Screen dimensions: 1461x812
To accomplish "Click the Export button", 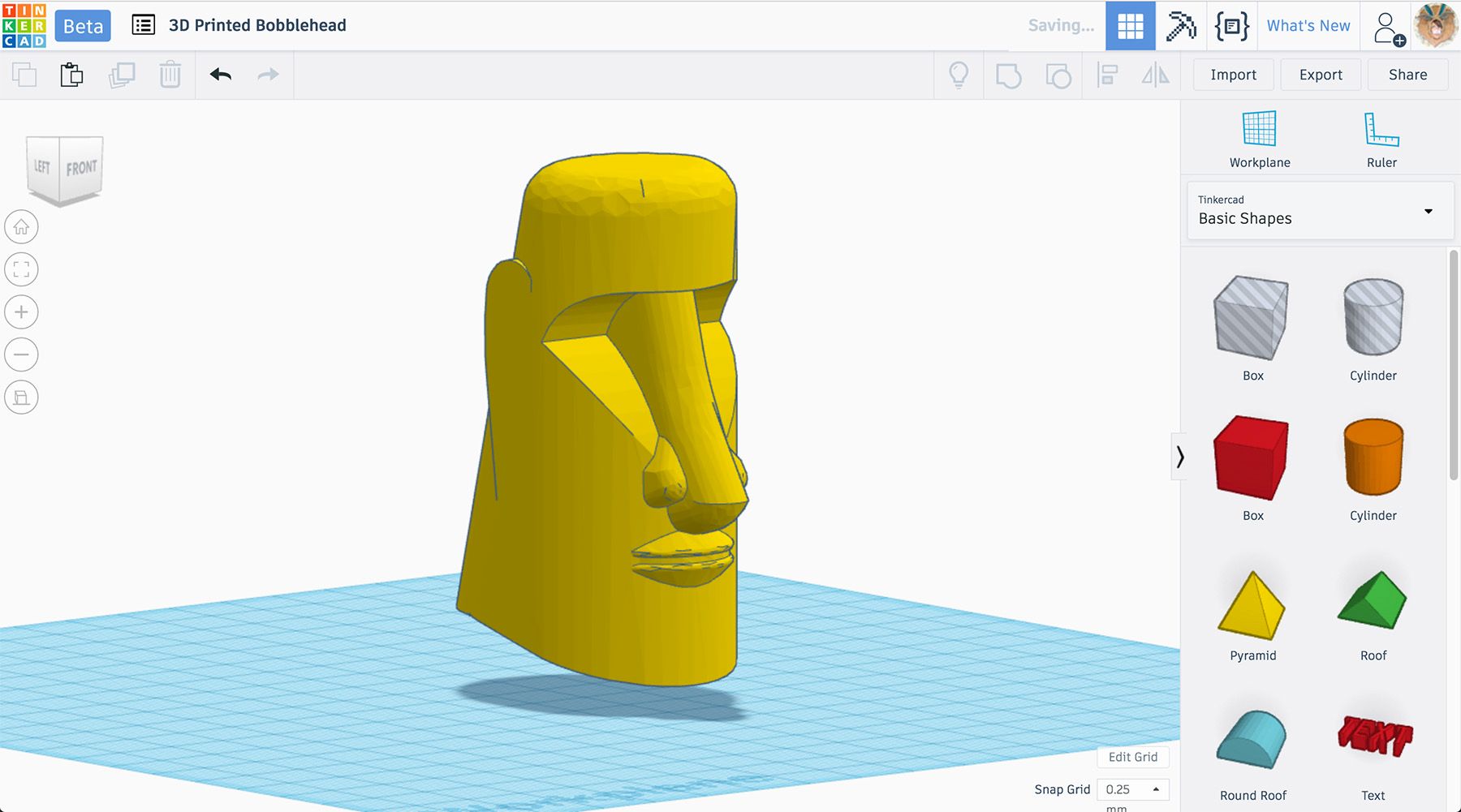I will (1320, 75).
